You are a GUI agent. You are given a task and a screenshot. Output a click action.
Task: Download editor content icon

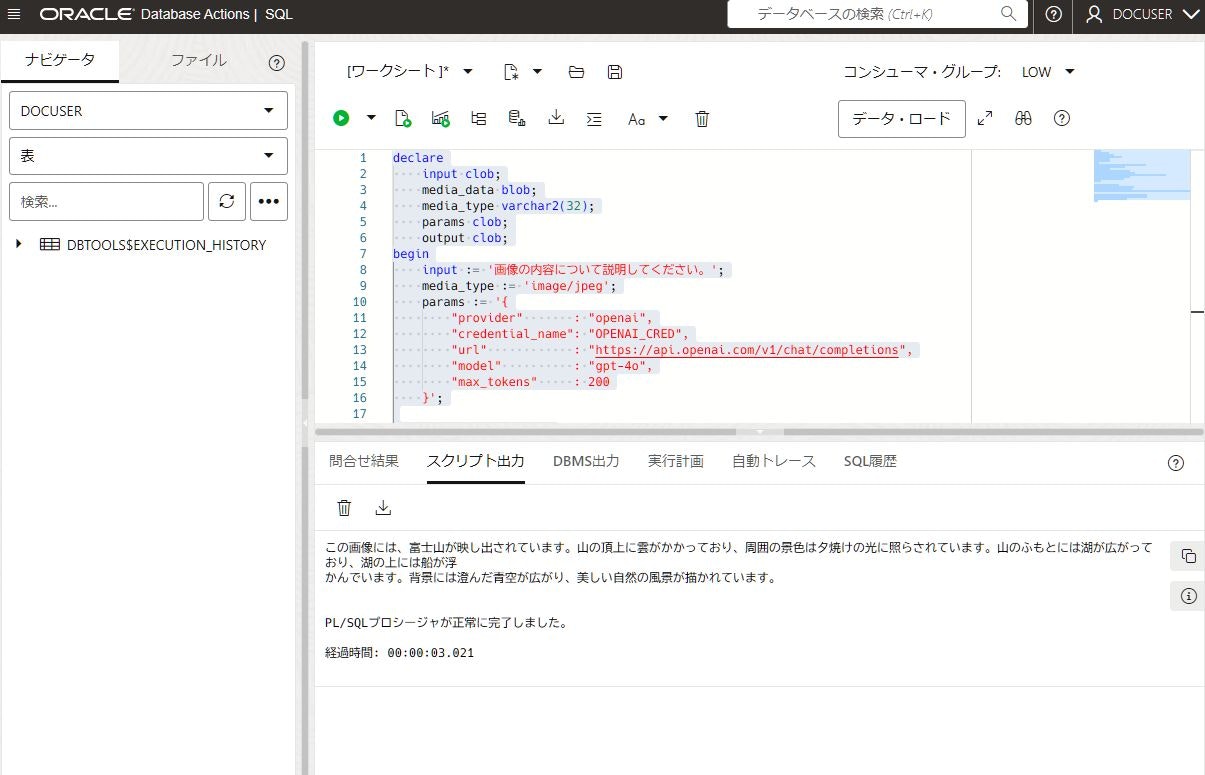[x=556, y=118]
